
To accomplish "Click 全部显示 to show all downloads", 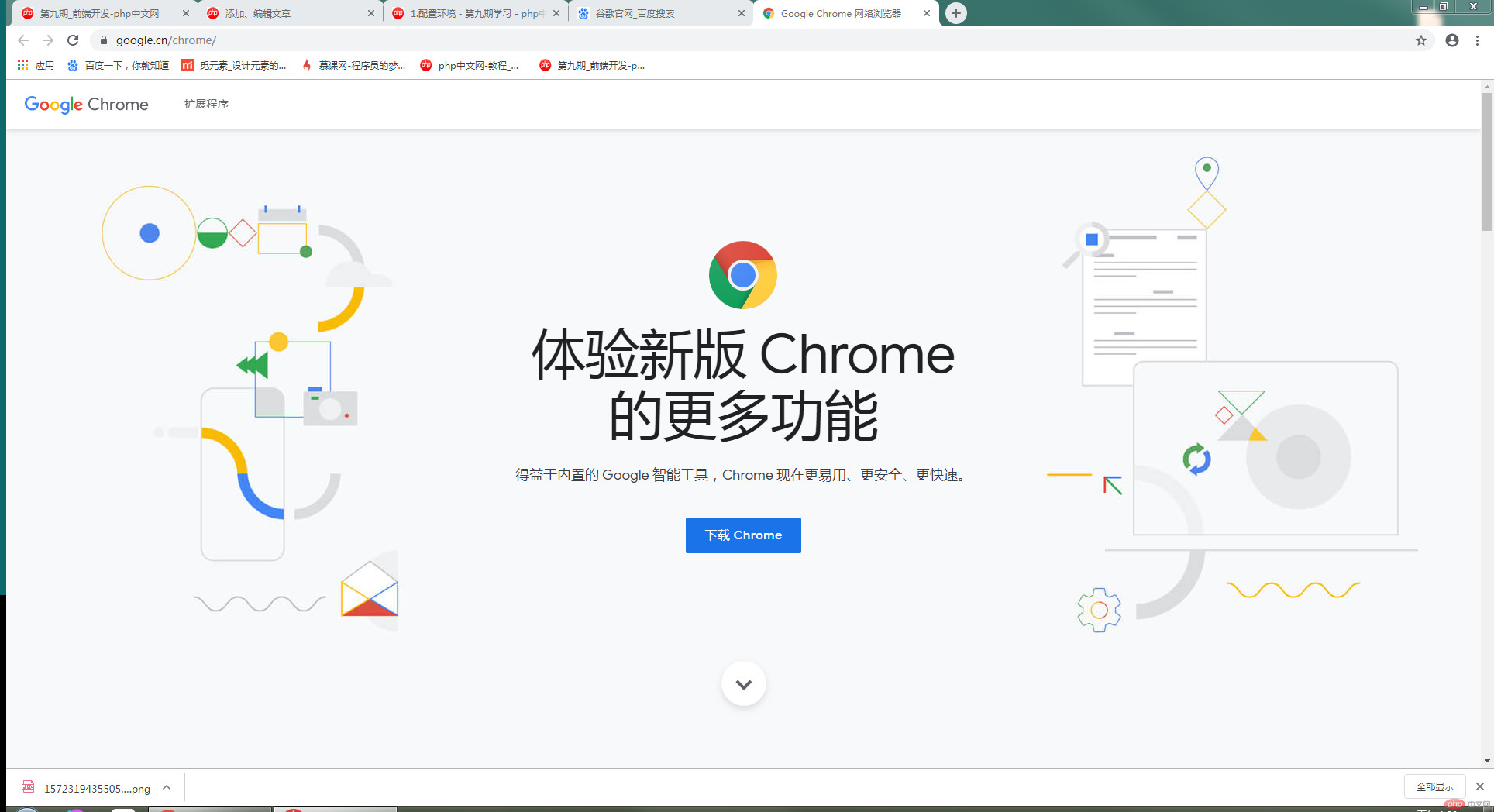I will point(1435,786).
